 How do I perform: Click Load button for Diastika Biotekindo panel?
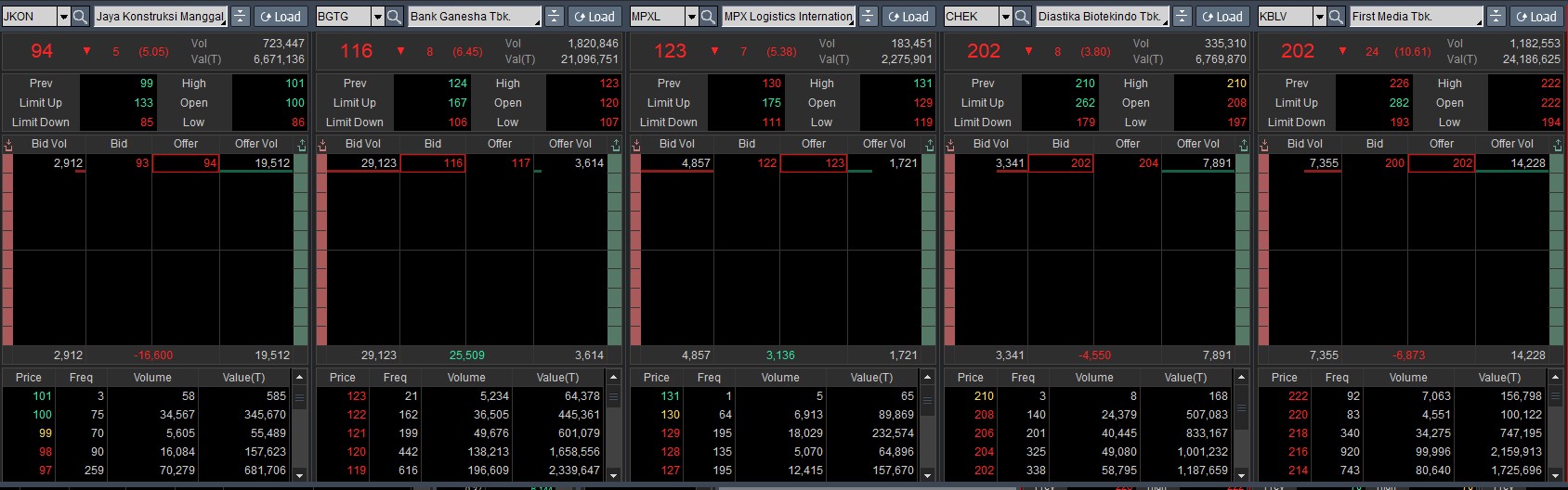coord(1222,17)
